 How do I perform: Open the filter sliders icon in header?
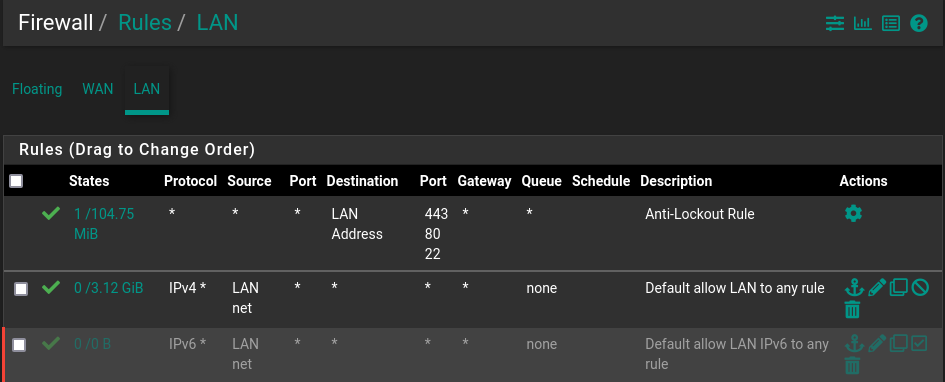(835, 23)
